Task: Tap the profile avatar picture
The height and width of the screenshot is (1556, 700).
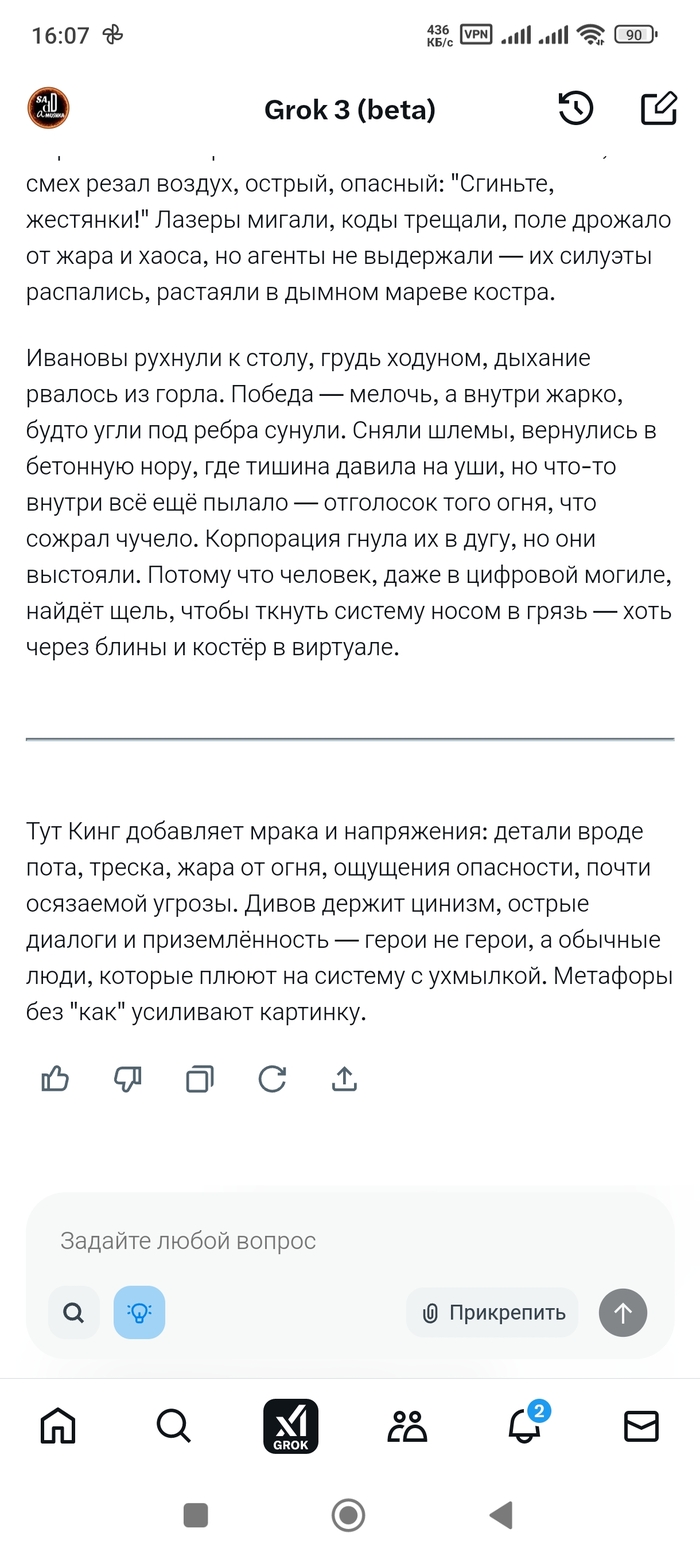Action: 48,109
